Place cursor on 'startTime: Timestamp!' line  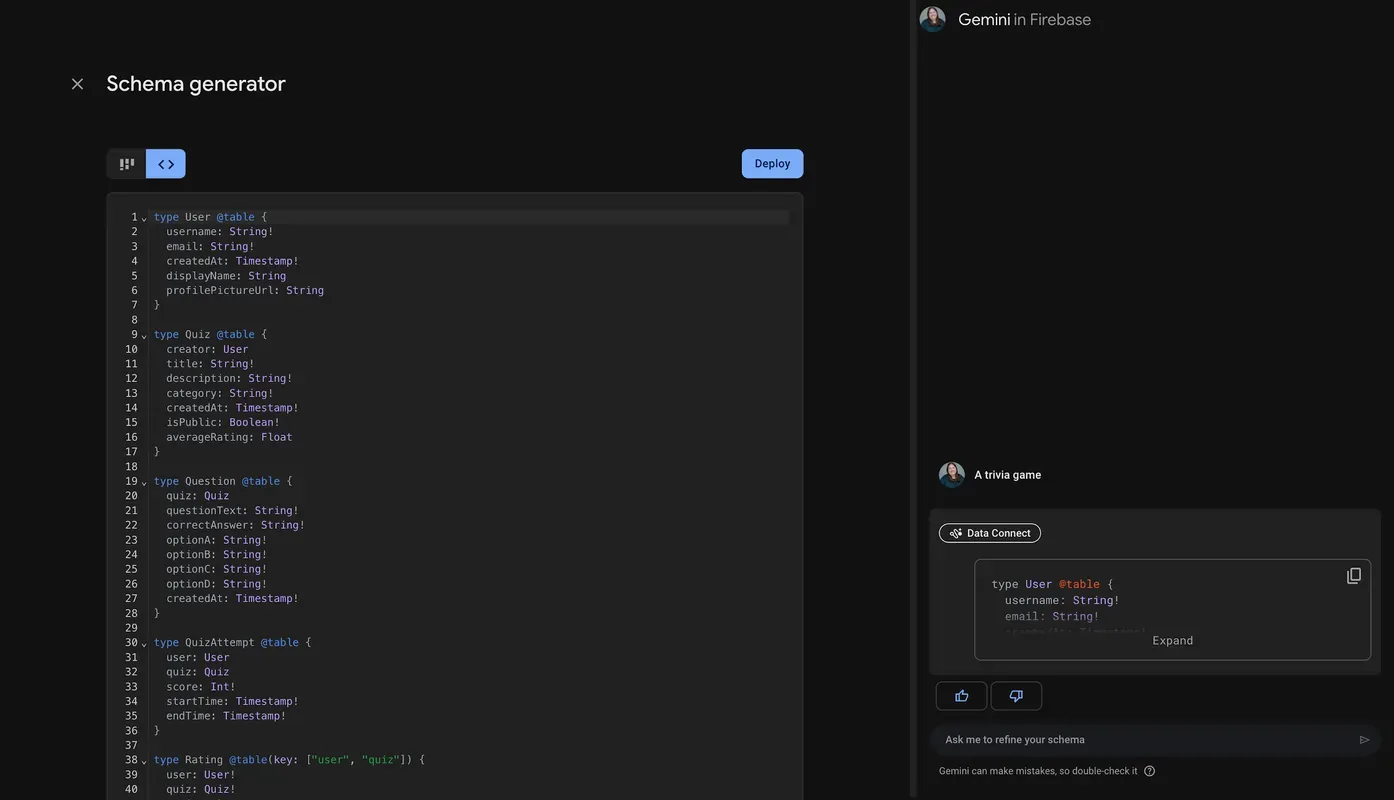[232, 702]
